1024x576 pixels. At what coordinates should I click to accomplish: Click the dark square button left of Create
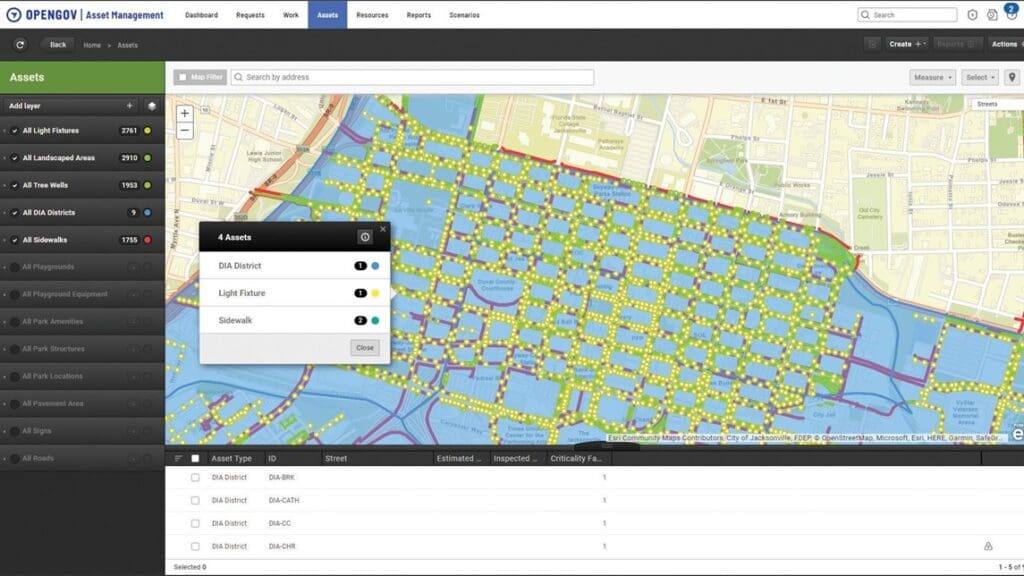pos(872,44)
